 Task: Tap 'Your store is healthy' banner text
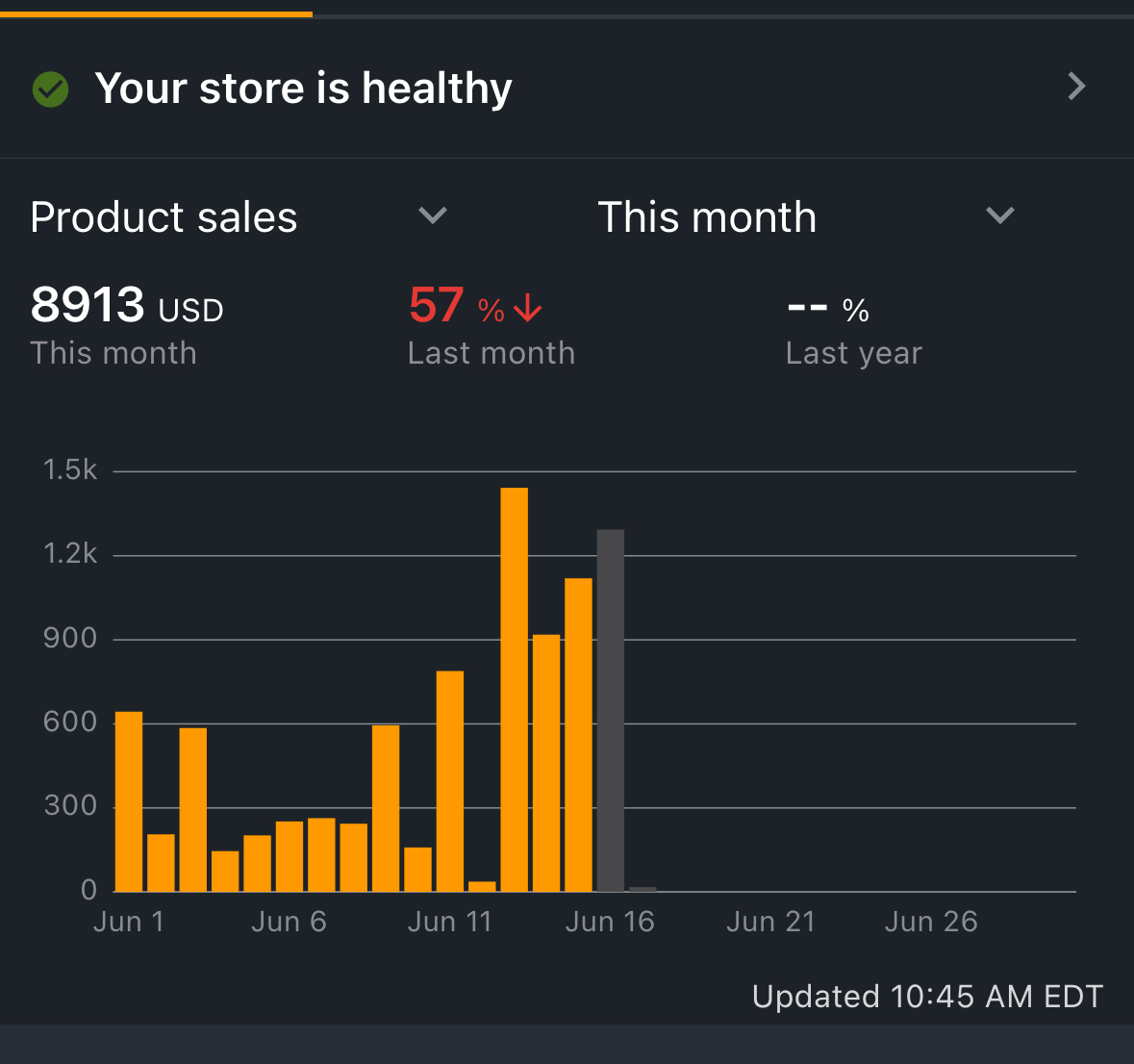[303, 89]
